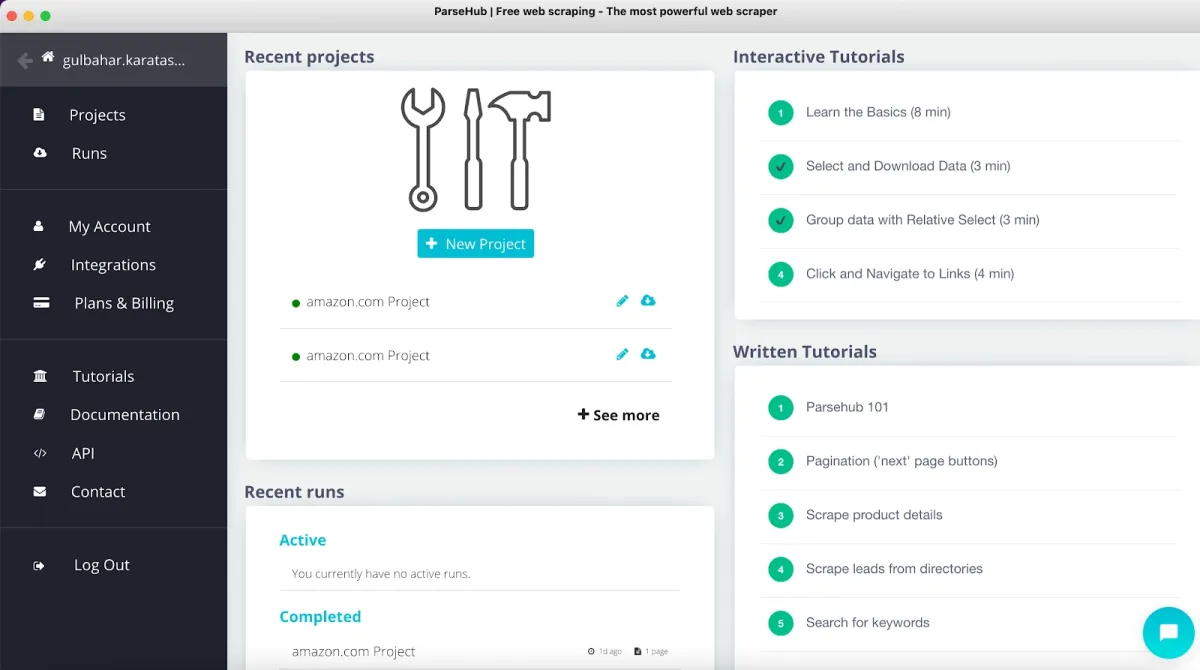Open Group data with Relative Select tutorial

point(923,220)
